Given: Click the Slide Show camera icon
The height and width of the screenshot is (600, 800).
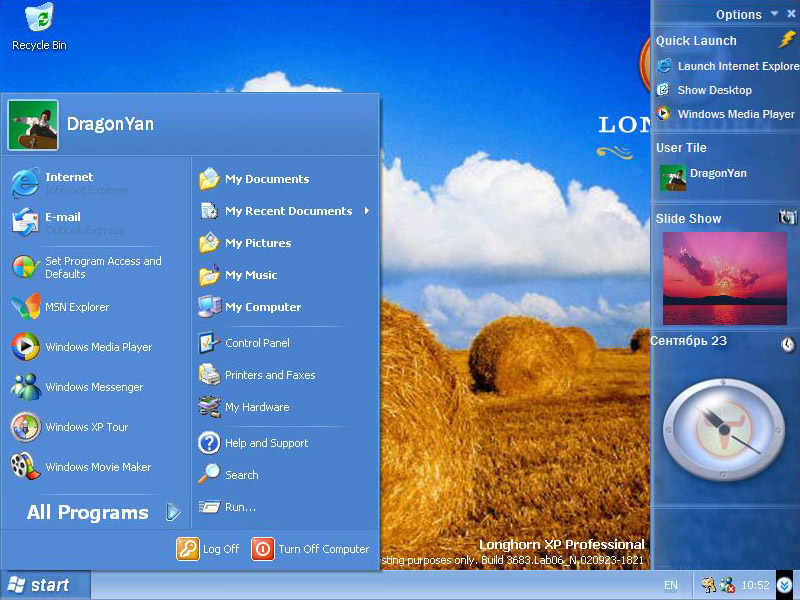Looking at the screenshot, I should (787, 217).
